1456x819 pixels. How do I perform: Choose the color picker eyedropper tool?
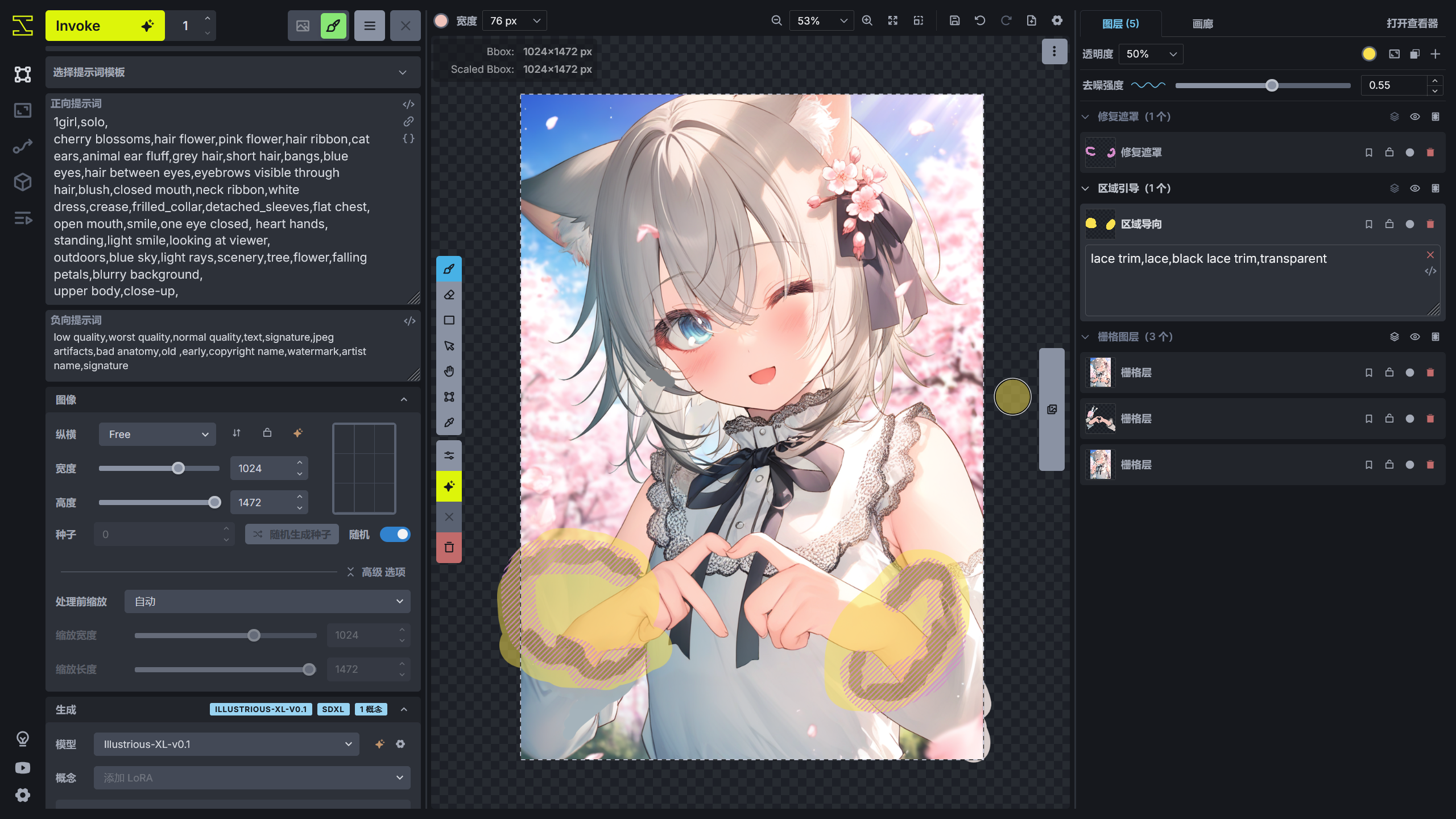[449, 423]
